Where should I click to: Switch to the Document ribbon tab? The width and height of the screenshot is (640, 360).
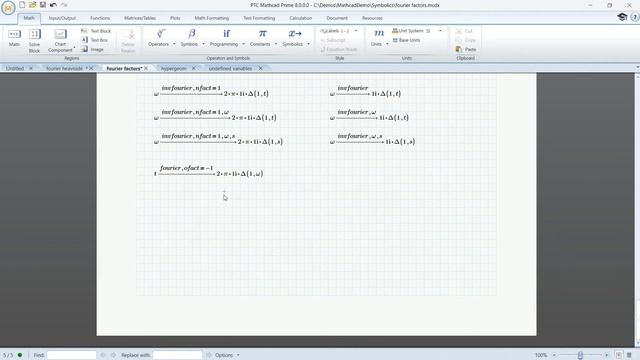[337, 18]
